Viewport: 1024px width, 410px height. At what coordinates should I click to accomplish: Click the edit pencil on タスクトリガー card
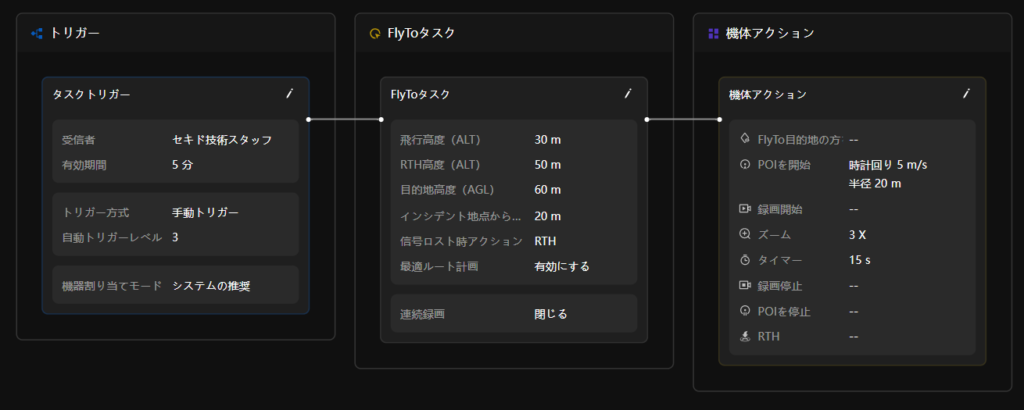(x=289, y=94)
